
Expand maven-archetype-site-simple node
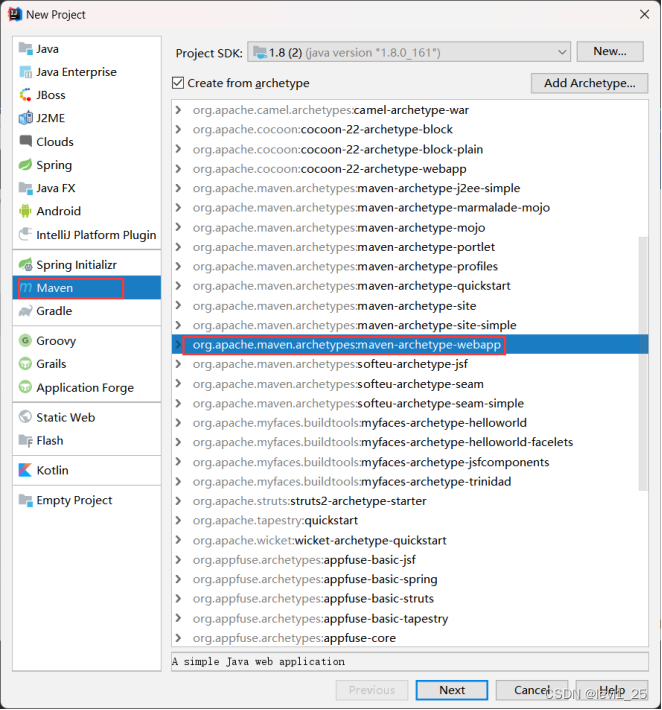click(178, 325)
